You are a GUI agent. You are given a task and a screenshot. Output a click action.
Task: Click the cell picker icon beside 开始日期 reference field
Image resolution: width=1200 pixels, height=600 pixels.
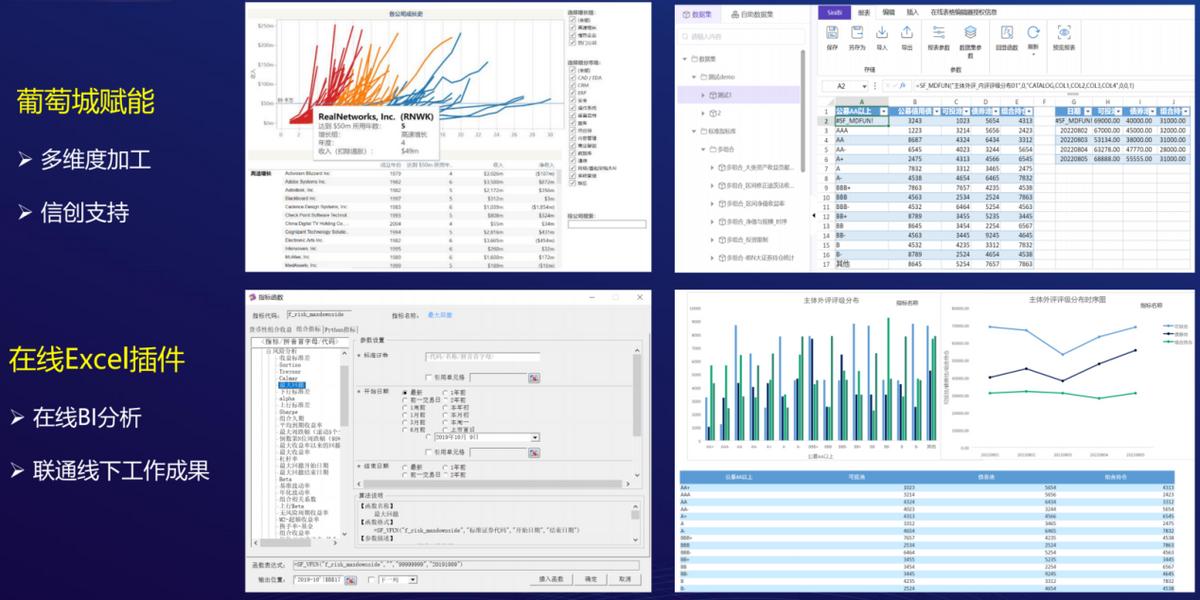(x=533, y=452)
